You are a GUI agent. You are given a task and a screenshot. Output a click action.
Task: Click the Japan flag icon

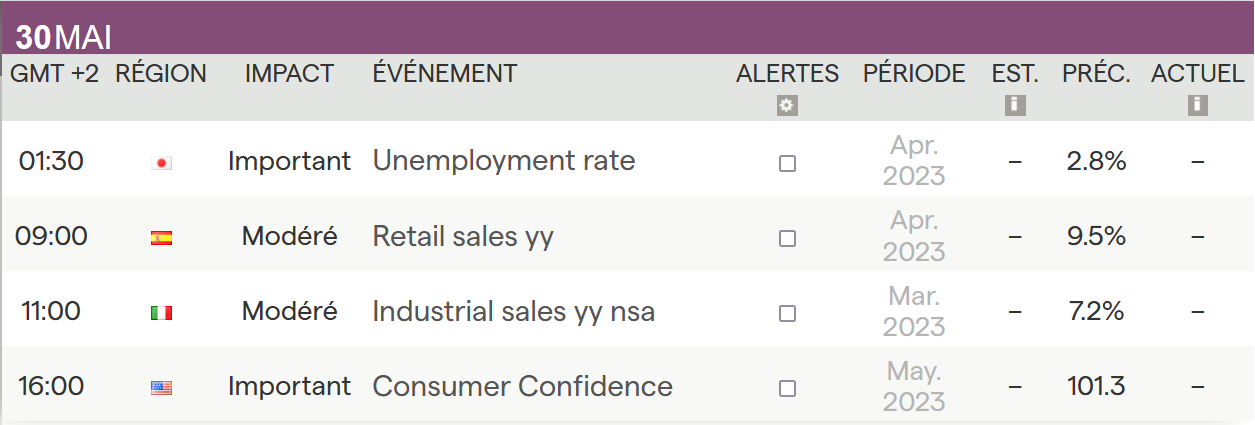pyautogui.click(x=161, y=163)
